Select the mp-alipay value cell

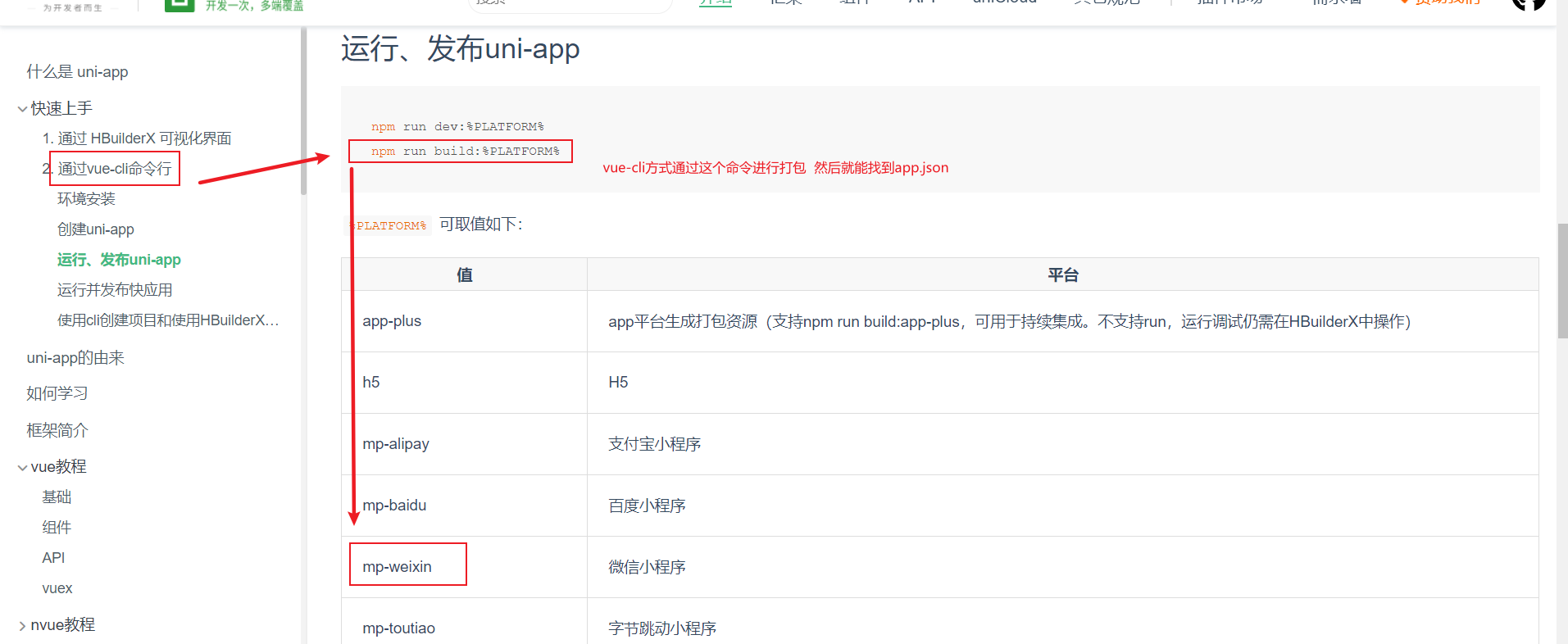click(464, 444)
